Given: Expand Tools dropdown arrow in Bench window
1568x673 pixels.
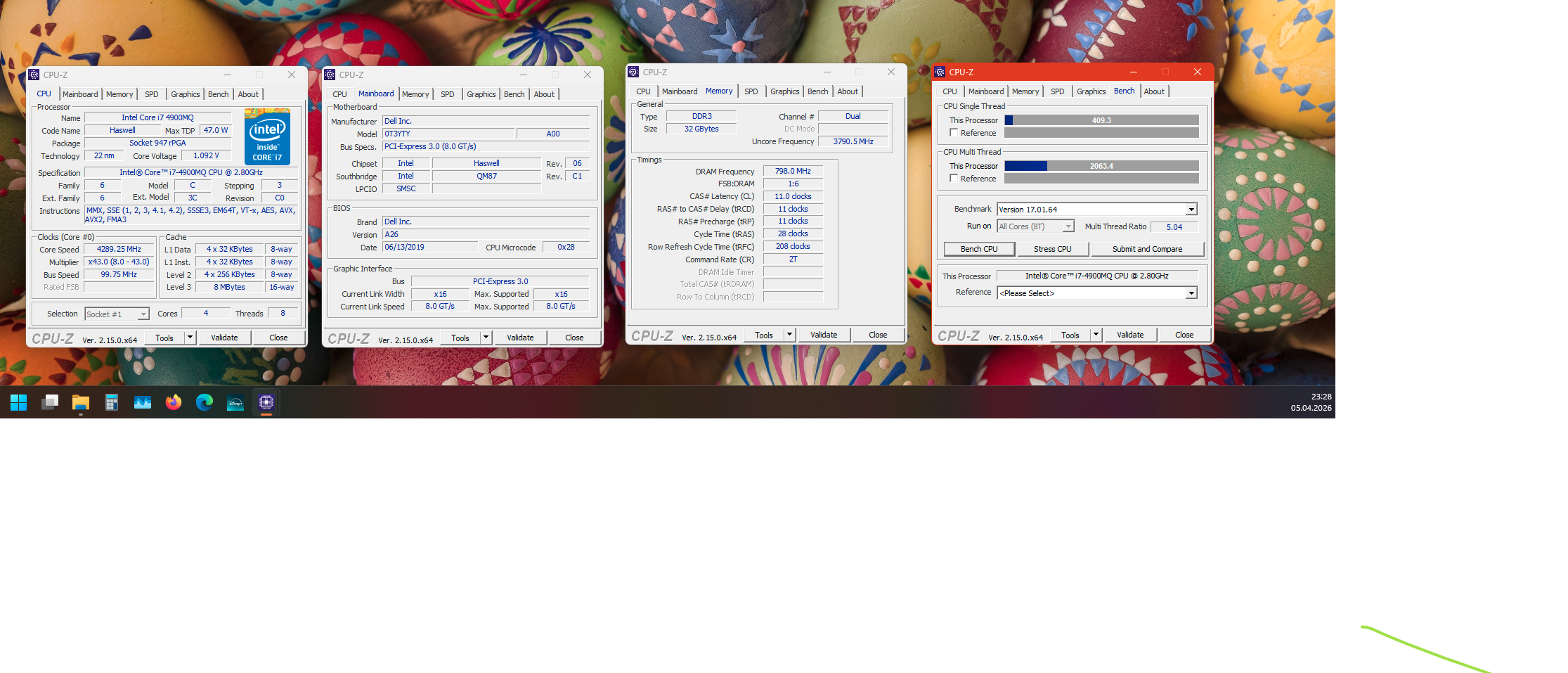Looking at the screenshot, I should [x=1096, y=335].
